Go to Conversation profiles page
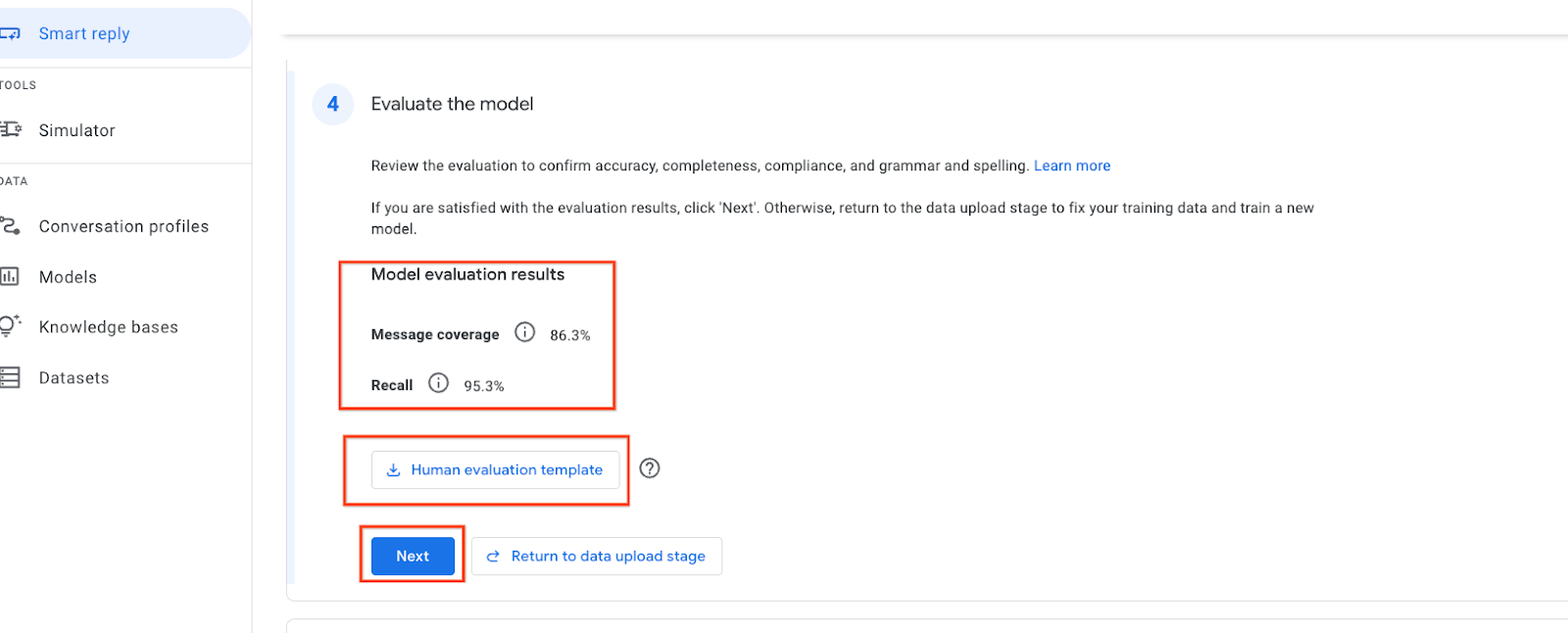The height and width of the screenshot is (633, 1568). pyautogui.click(x=123, y=226)
